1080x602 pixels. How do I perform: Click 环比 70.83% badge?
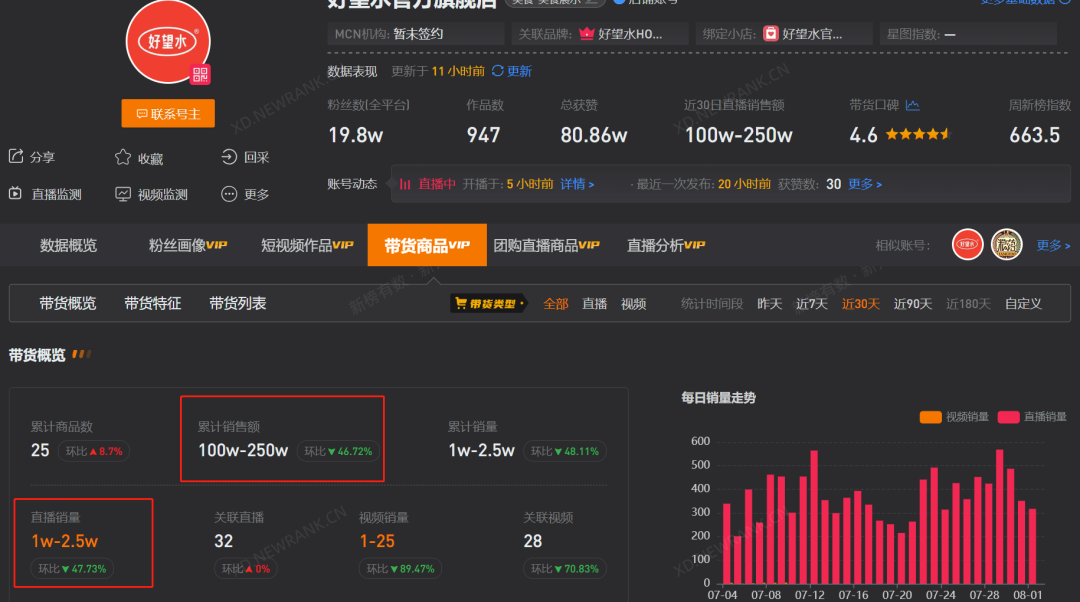click(x=565, y=569)
